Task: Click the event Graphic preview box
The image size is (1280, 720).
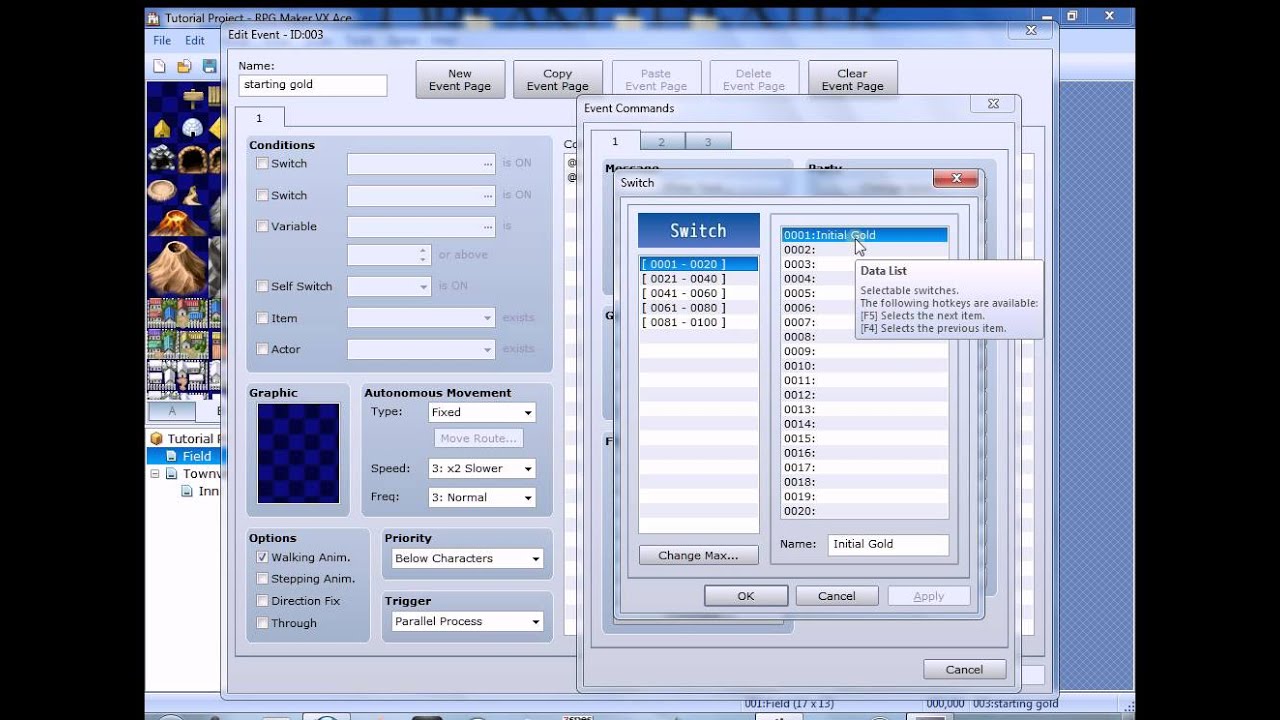Action: tap(298, 453)
